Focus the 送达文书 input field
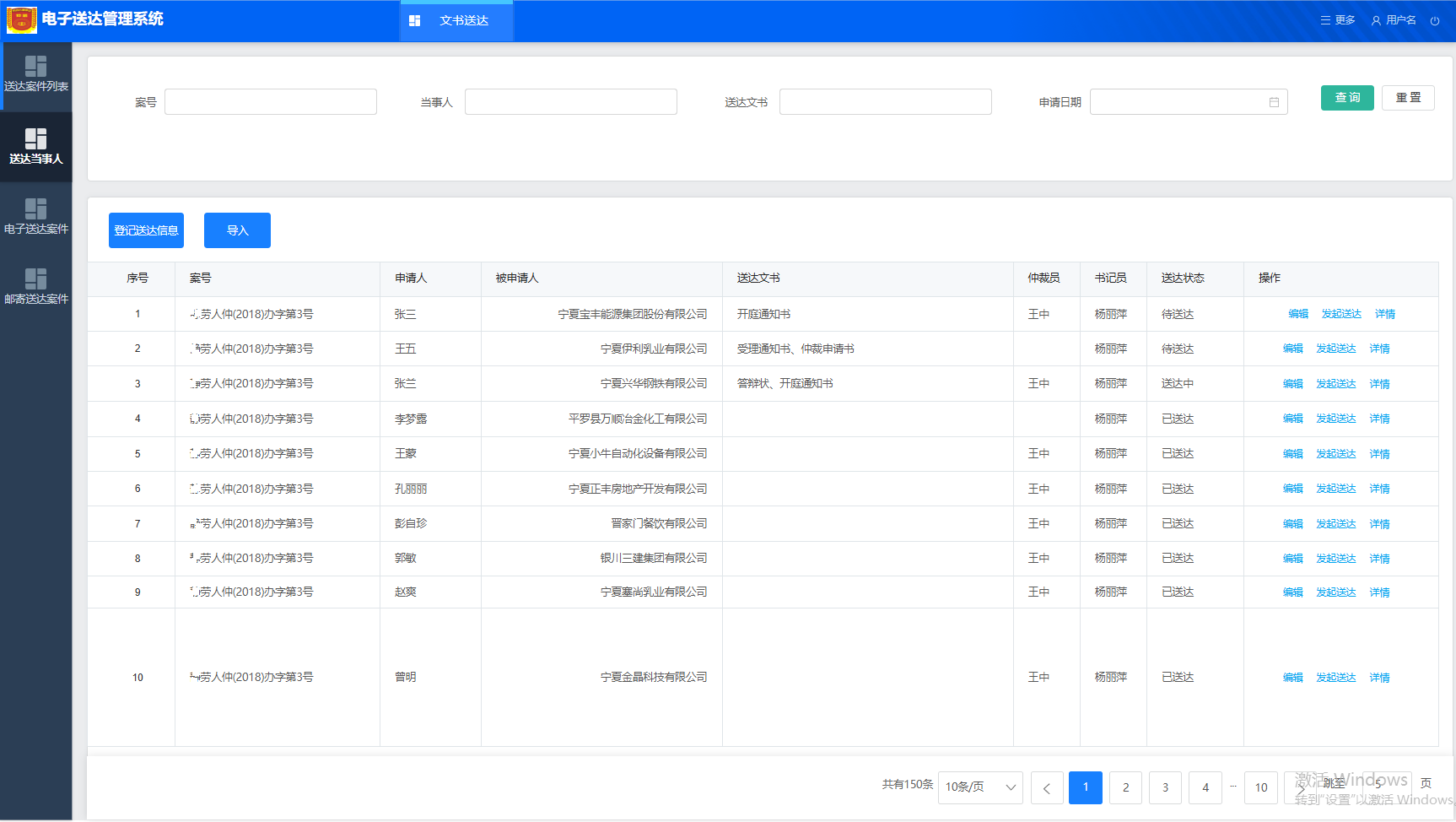The image size is (1456, 822). [886, 102]
